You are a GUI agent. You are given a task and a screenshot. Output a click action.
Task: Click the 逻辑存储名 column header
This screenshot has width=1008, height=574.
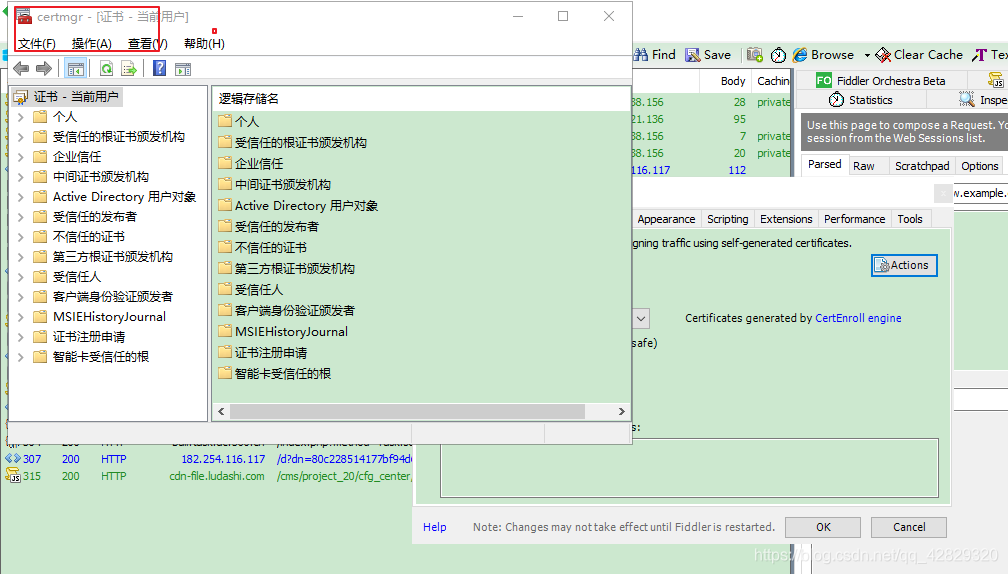click(x=249, y=98)
